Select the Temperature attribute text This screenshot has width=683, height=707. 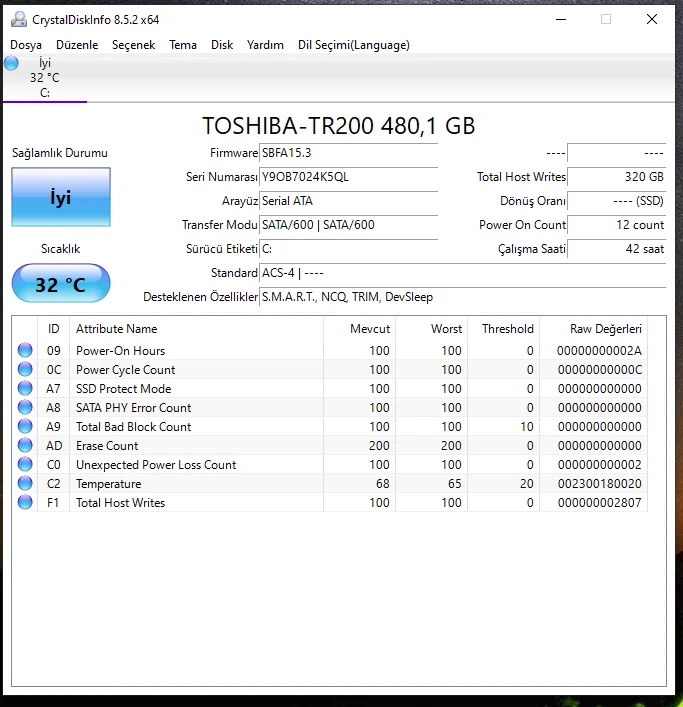point(108,484)
